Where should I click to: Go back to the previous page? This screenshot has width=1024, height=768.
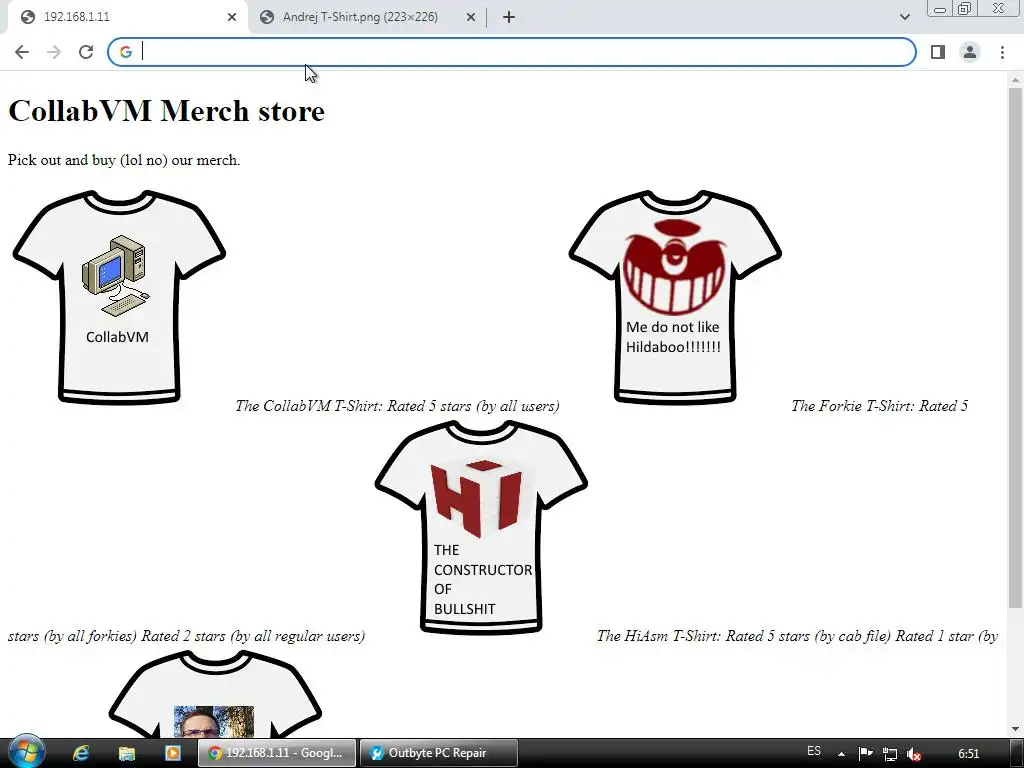22,52
